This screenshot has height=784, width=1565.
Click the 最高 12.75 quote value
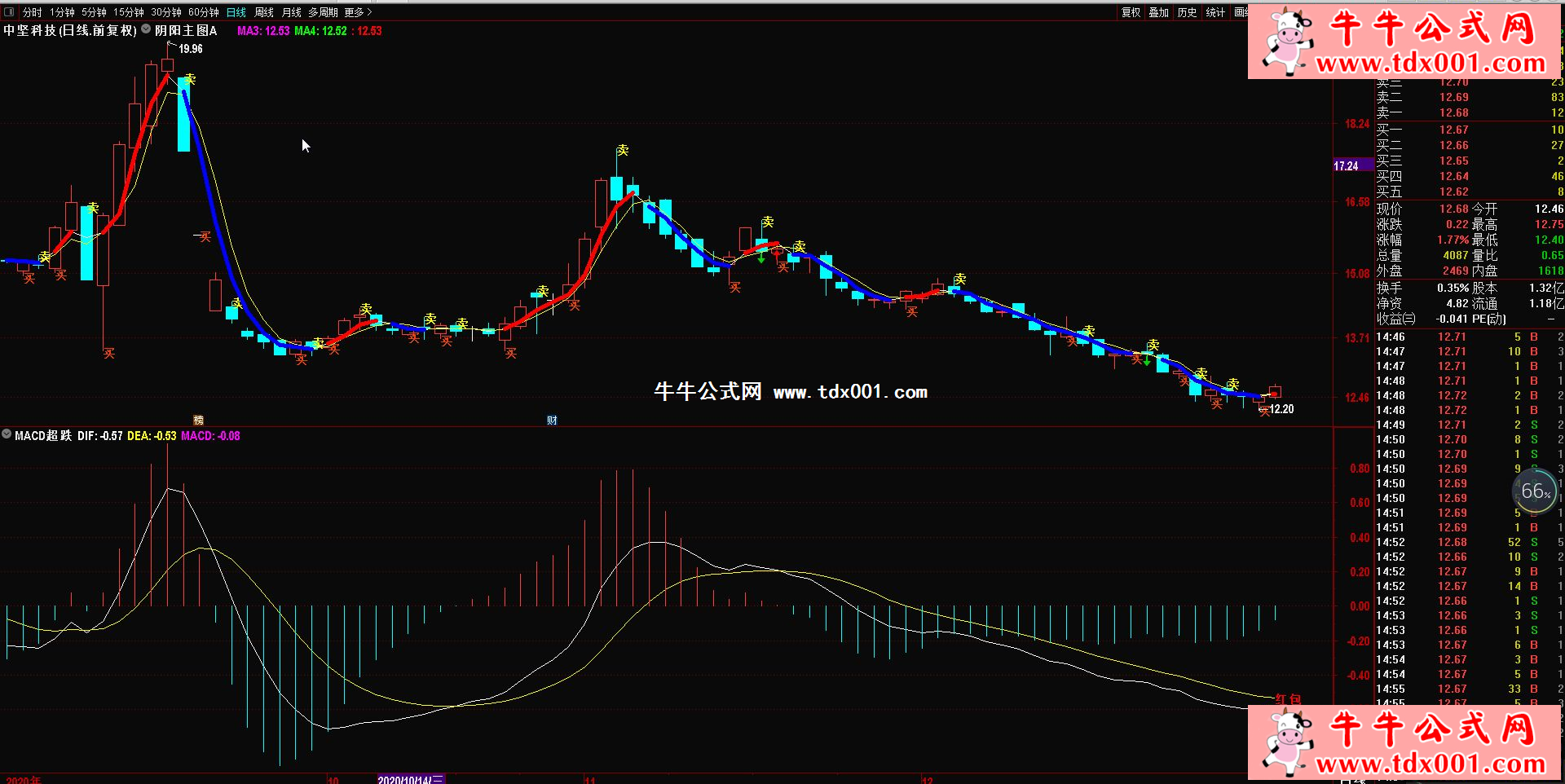point(1549,224)
